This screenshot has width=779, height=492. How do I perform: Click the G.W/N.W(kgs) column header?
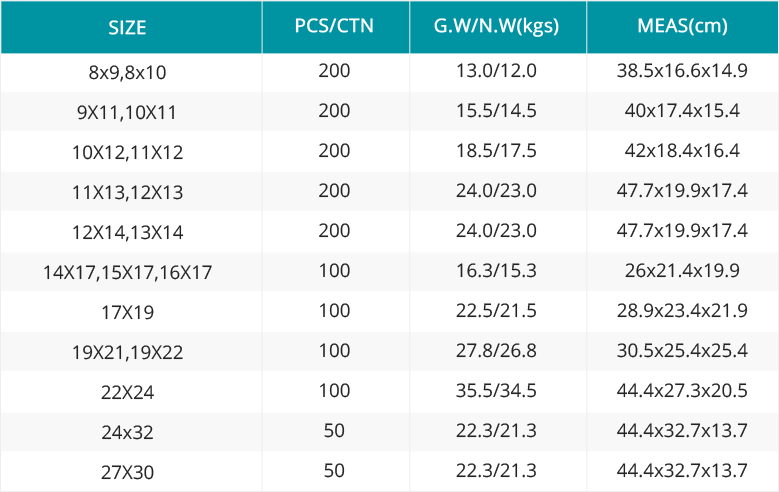click(x=496, y=26)
